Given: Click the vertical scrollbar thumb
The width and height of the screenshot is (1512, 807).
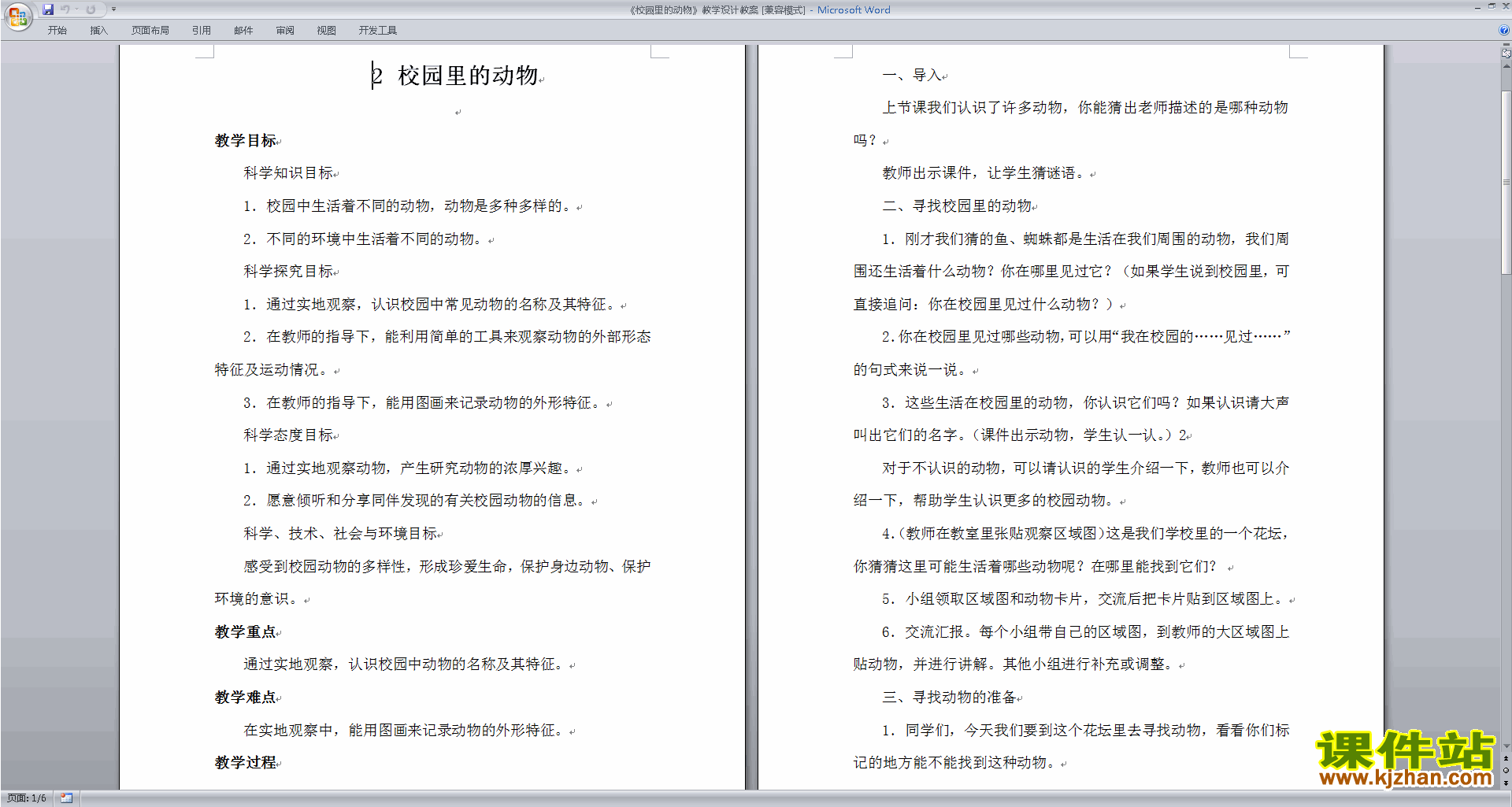Looking at the screenshot, I should (x=1506, y=182).
